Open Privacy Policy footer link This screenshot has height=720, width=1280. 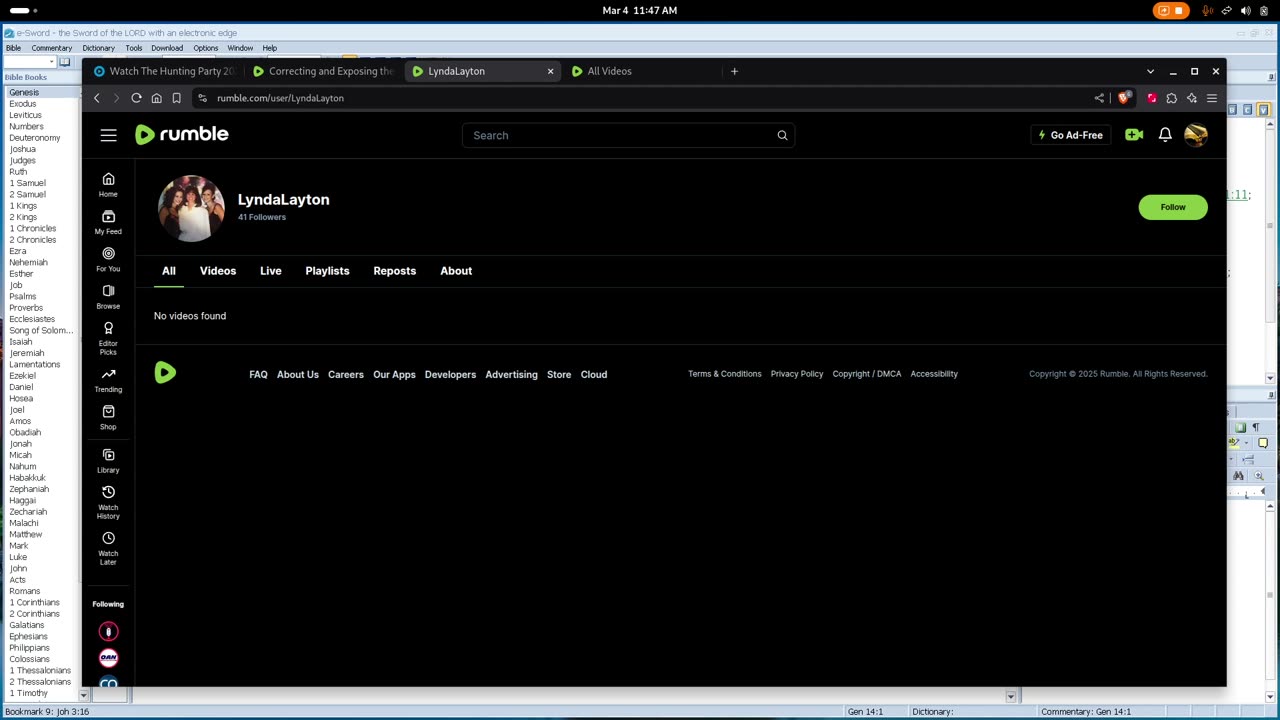coord(797,374)
